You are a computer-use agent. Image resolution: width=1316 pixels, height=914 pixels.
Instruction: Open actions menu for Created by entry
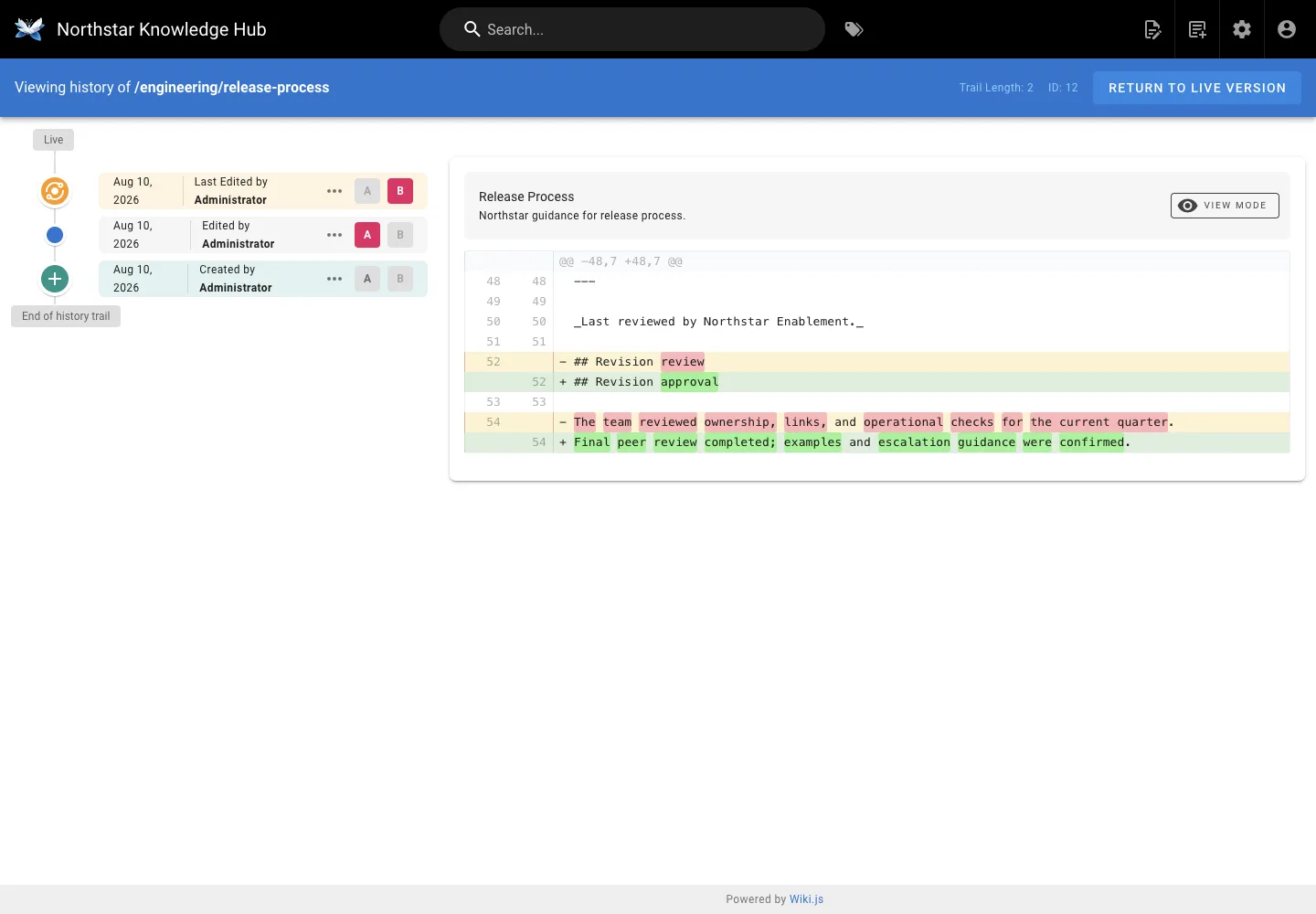334,279
